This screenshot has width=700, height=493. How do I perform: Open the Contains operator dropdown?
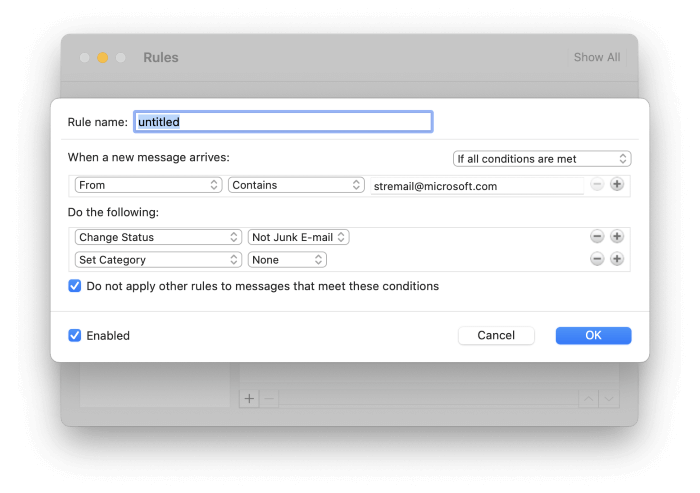[x=296, y=185]
